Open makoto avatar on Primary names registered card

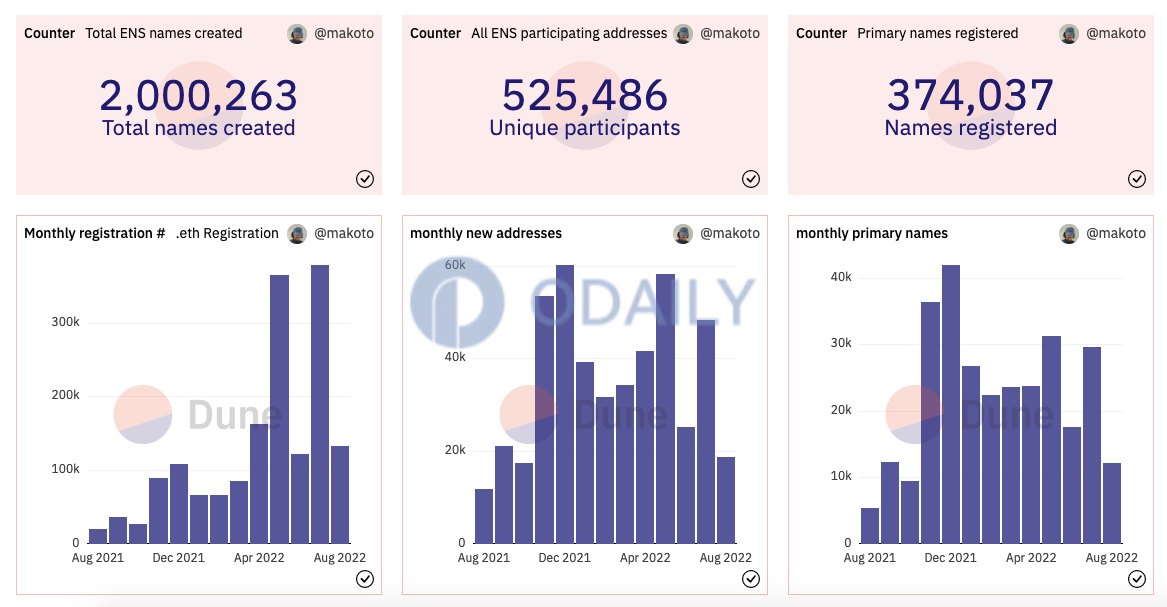point(1069,33)
